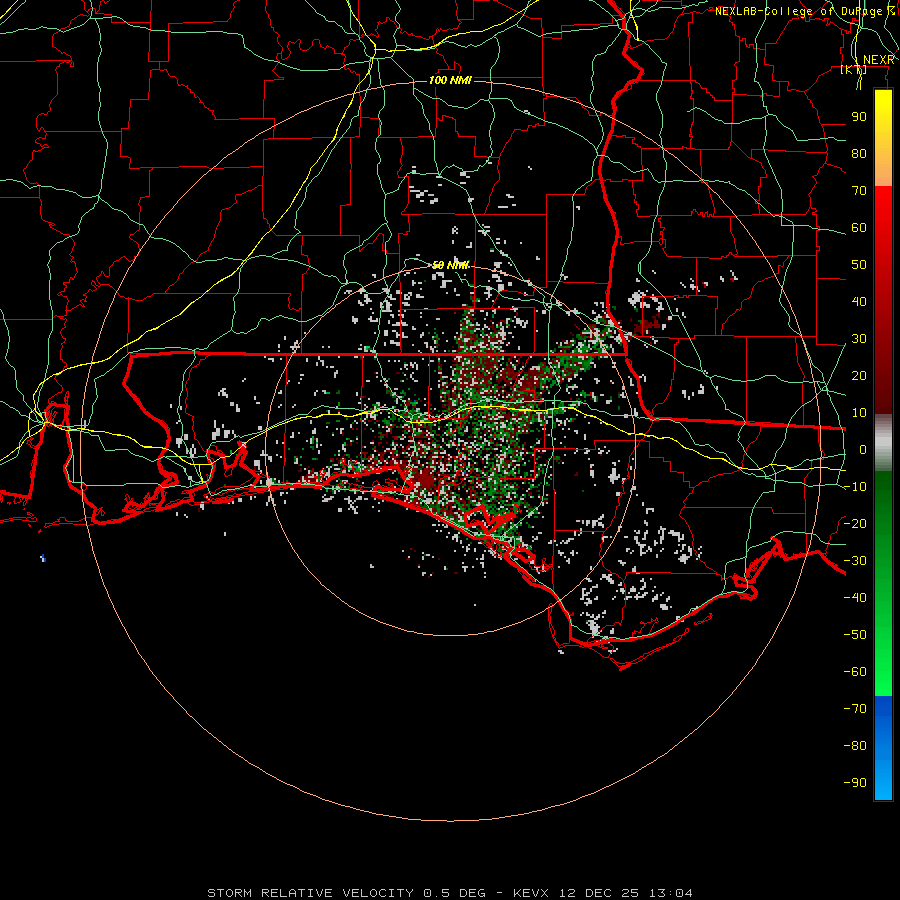
Task: Click the 20 value on the velocity scale
Action: 859,376
